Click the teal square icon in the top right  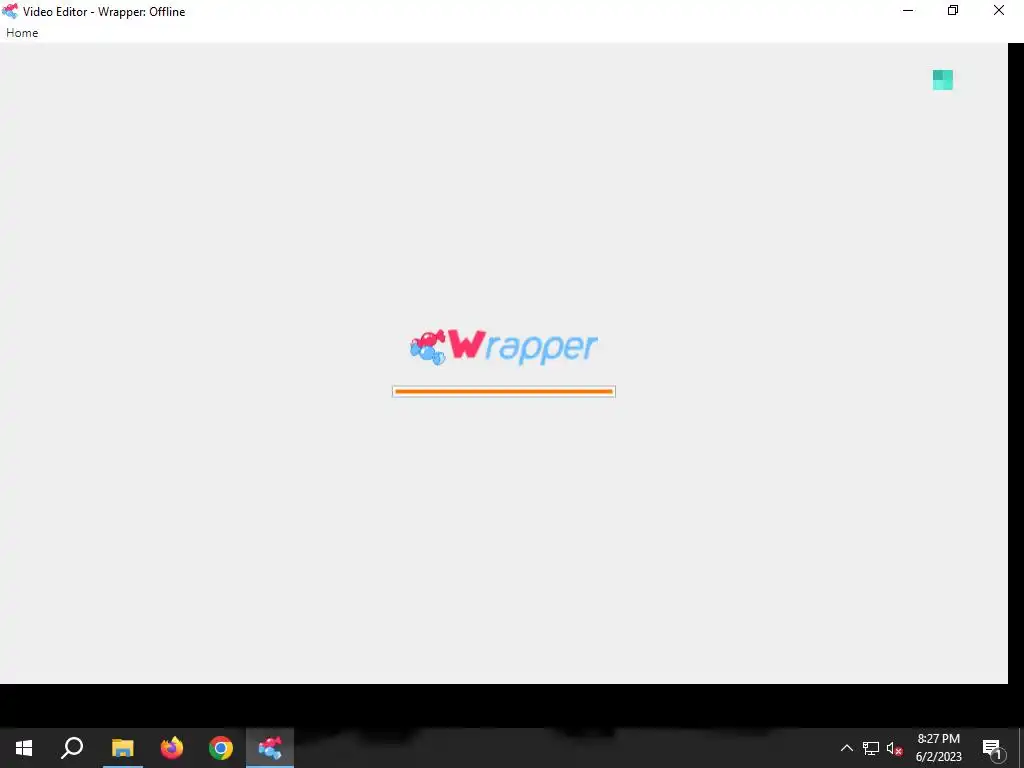(942, 80)
